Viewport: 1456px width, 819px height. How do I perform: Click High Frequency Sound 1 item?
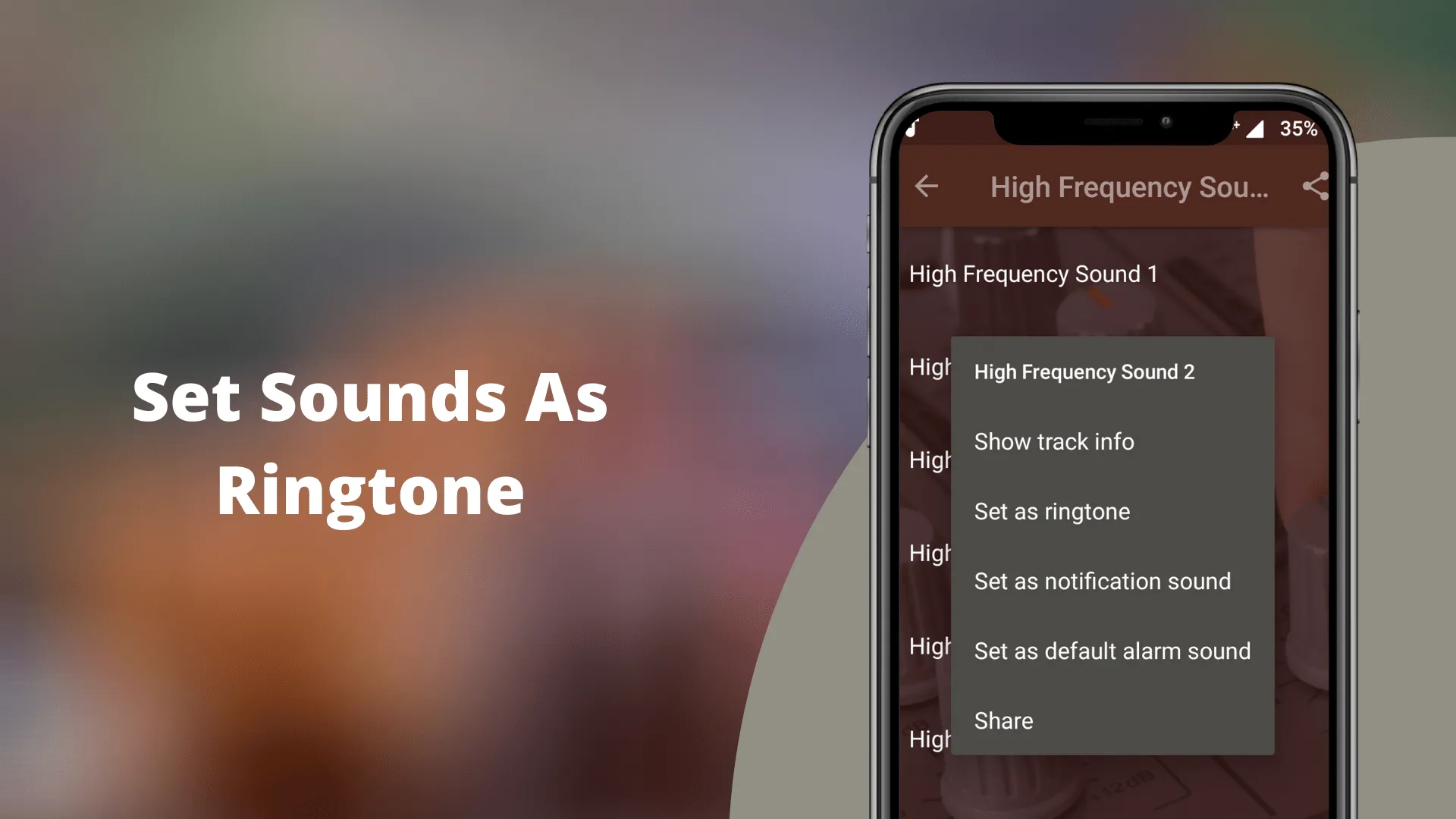1033,273
